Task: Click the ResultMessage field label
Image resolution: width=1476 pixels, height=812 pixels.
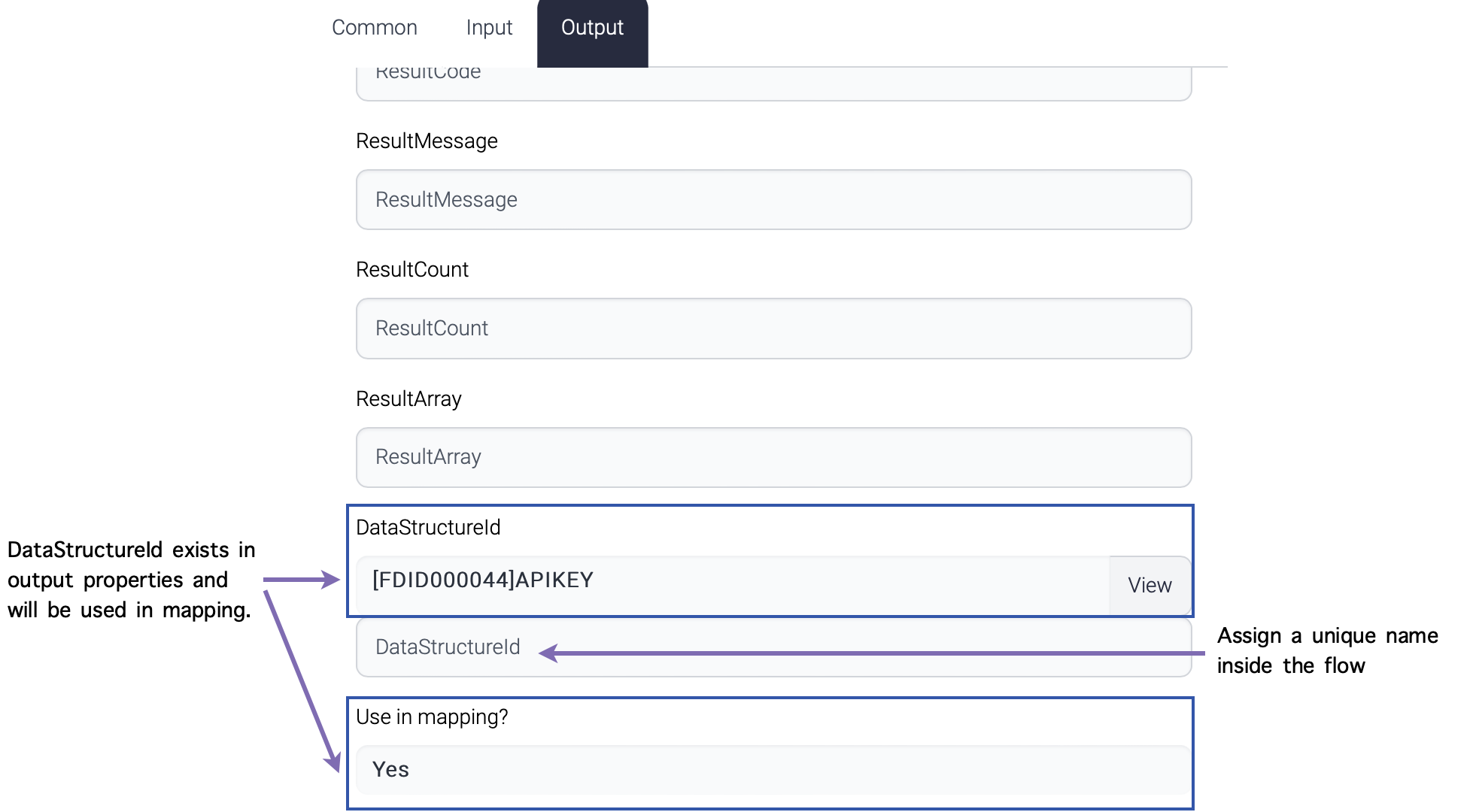Action: point(427,141)
